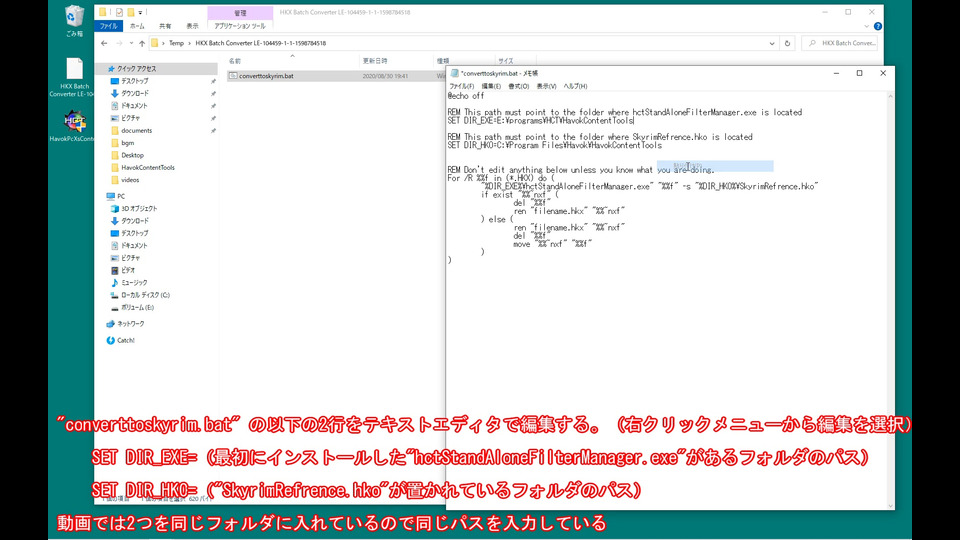Image resolution: width=960 pixels, height=540 pixels.
Task: Click Explorer forward navigation arrow
Action: pos(119,43)
